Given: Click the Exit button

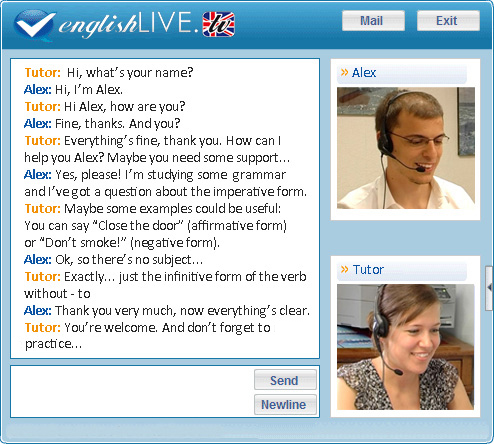Looking at the screenshot, I should click(448, 21).
